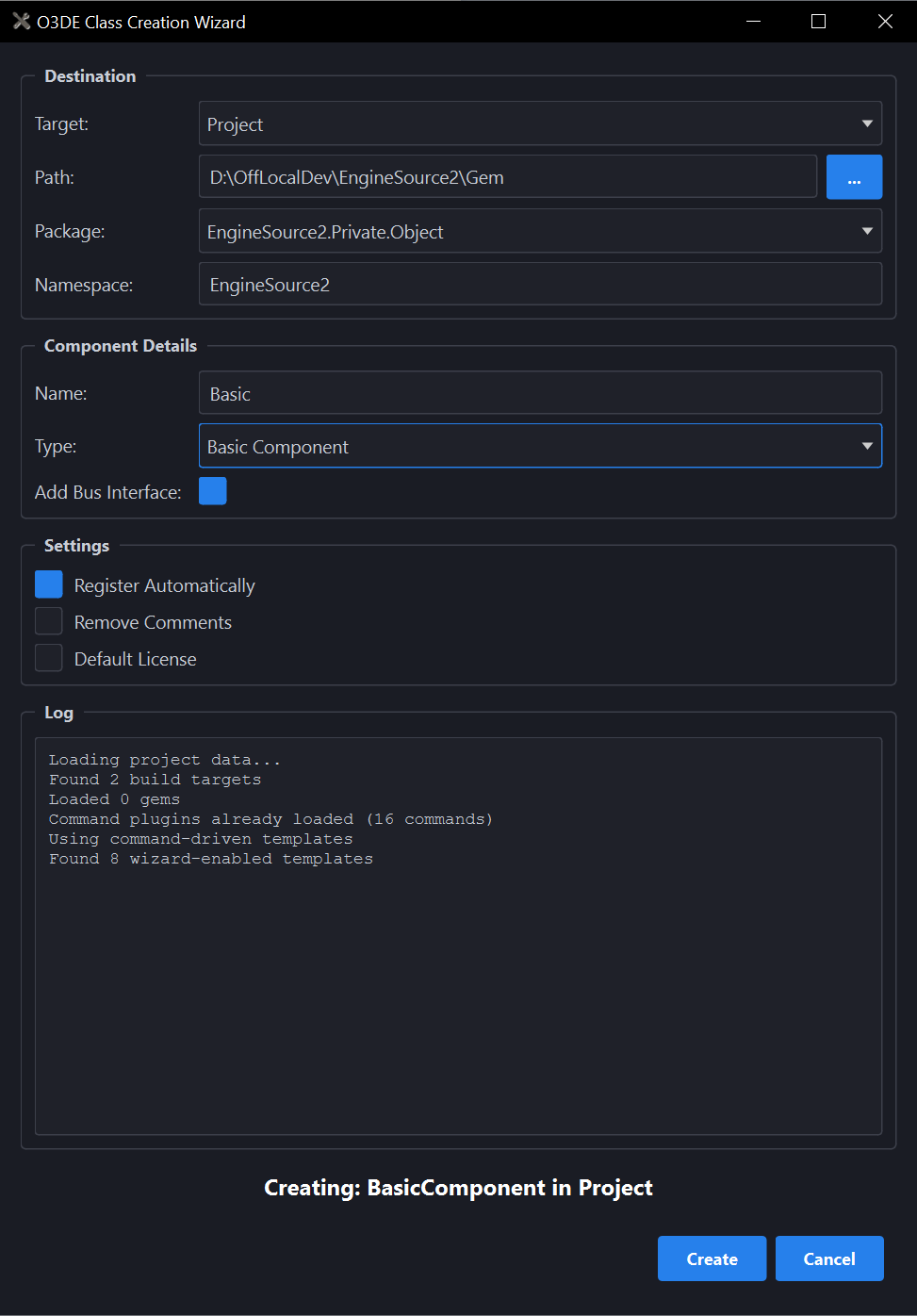The width and height of the screenshot is (917, 1316).
Task: Minimize the Class Creation Wizard window
Action: [x=753, y=21]
